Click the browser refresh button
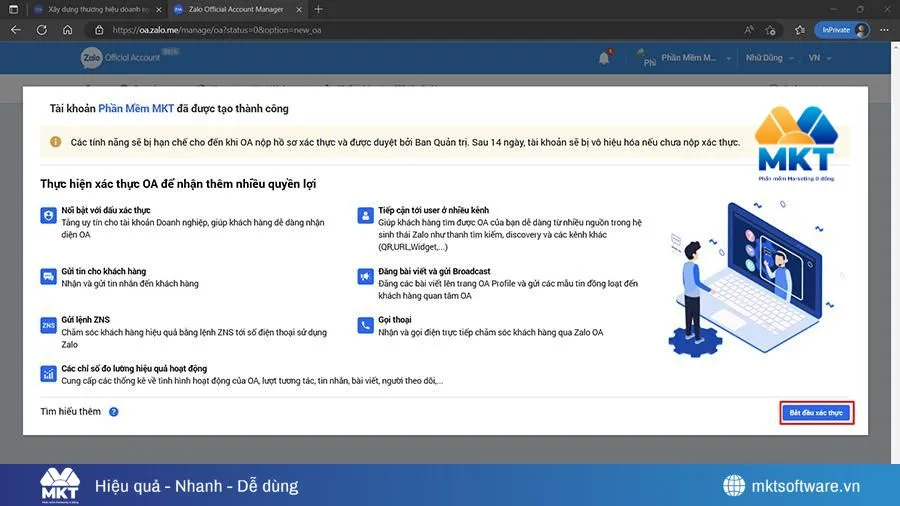 coord(41,30)
